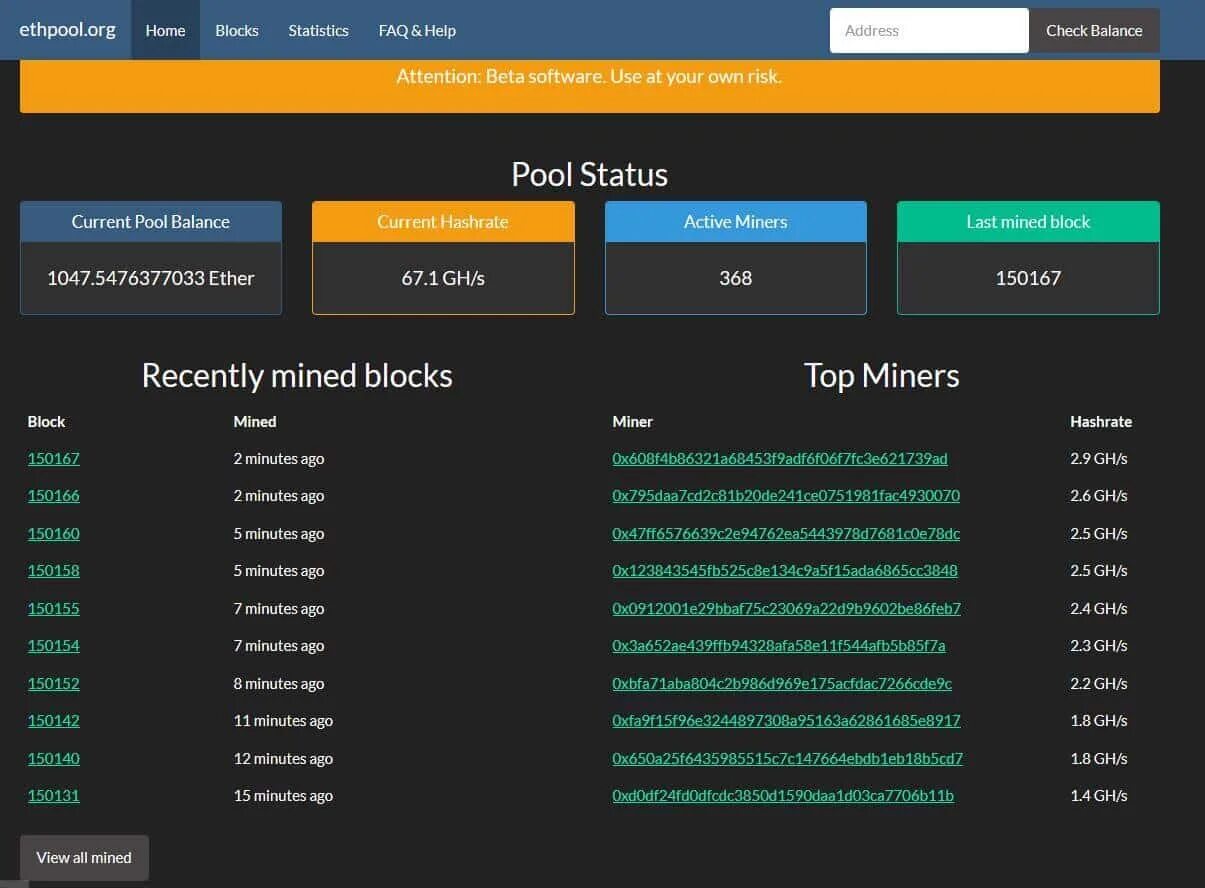1205x888 pixels.
Task: Open block 150154 link
Action: click(54, 646)
